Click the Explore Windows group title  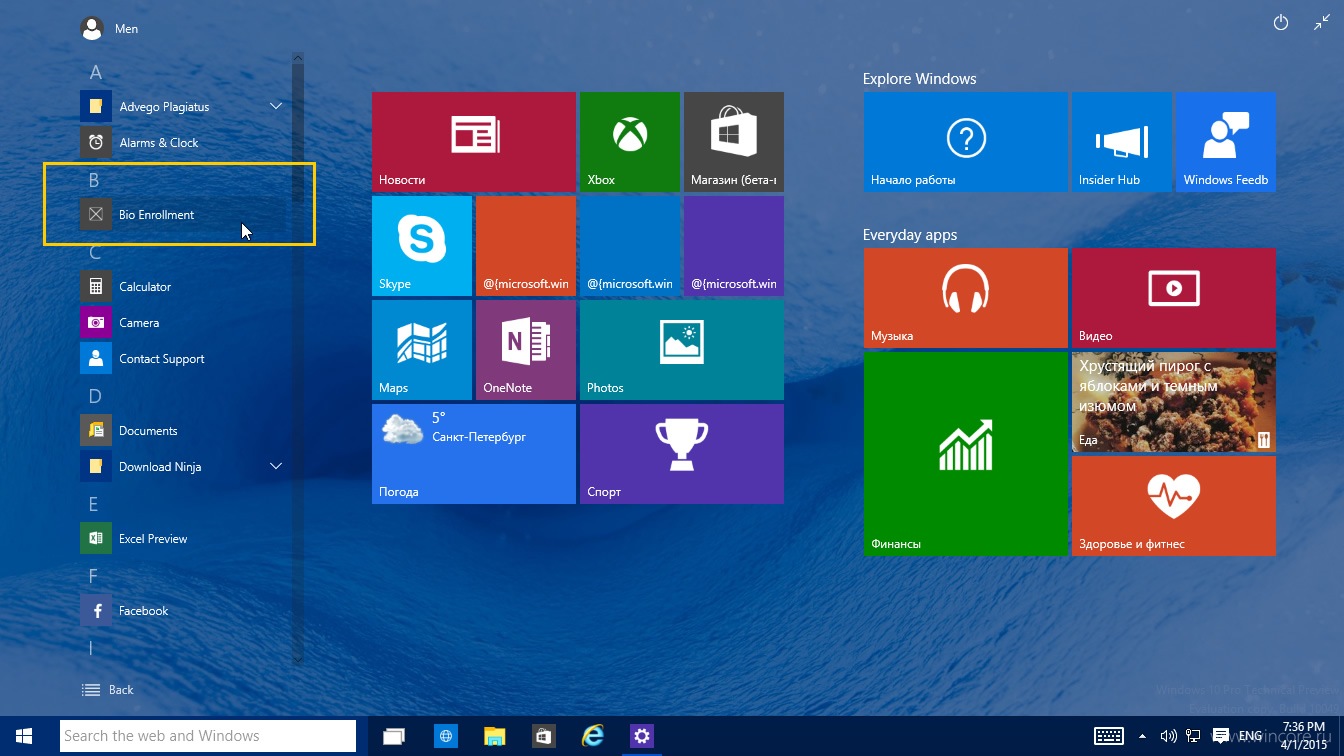point(919,78)
